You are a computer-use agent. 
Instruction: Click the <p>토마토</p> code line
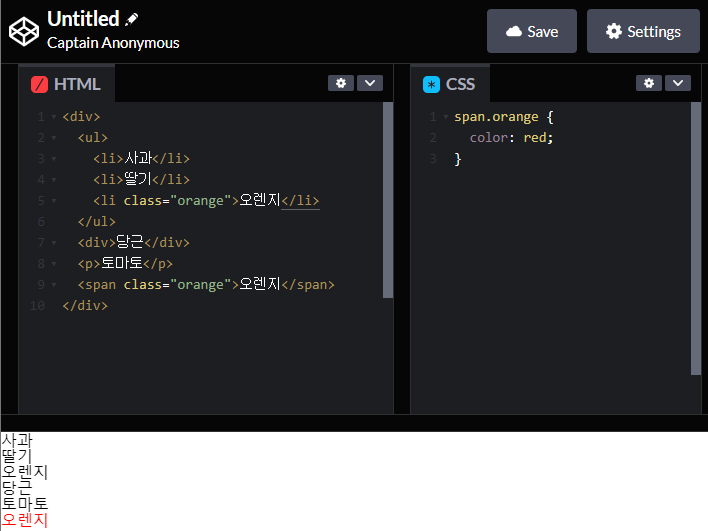tap(125, 263)
